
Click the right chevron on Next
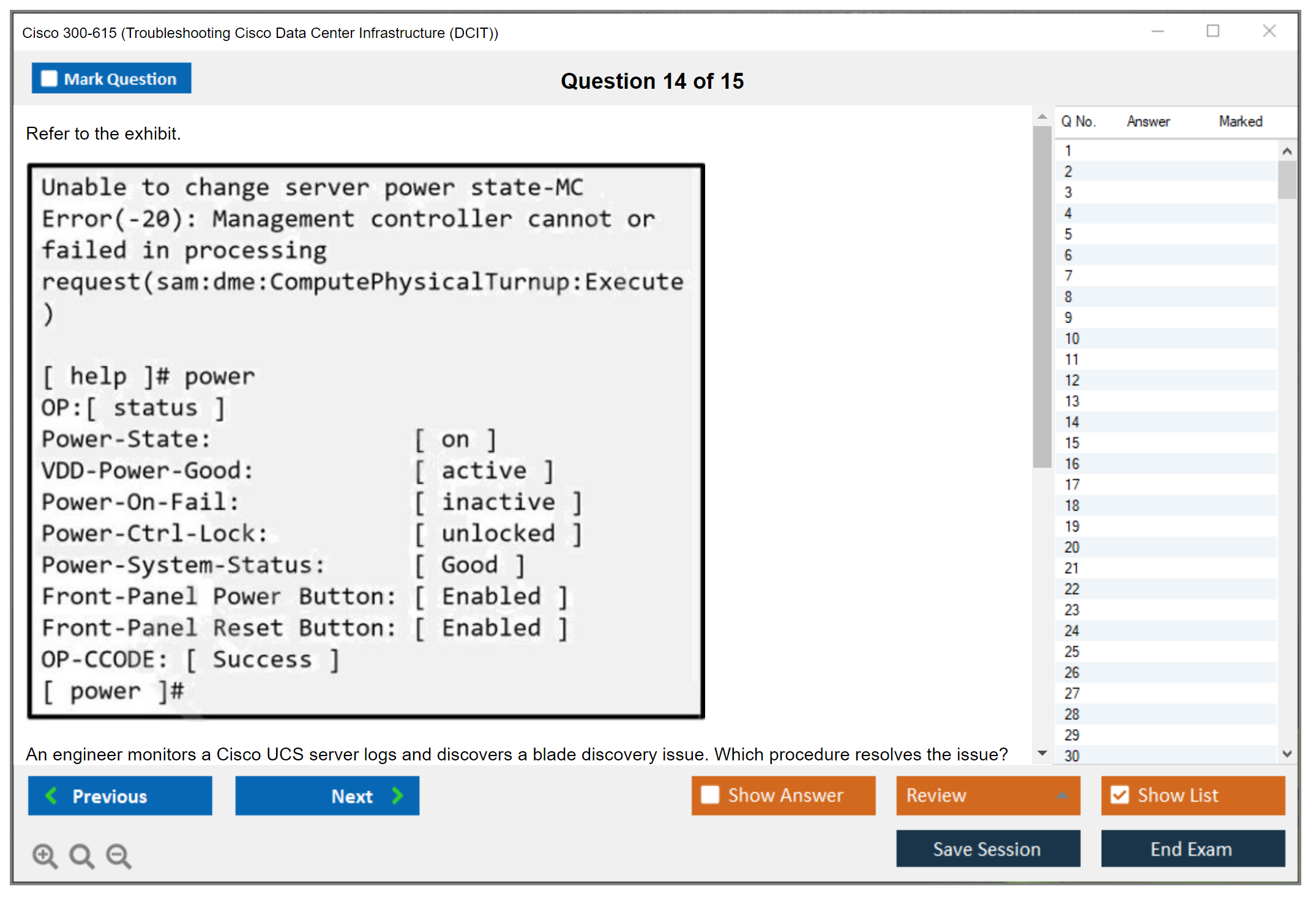point(398,795)
